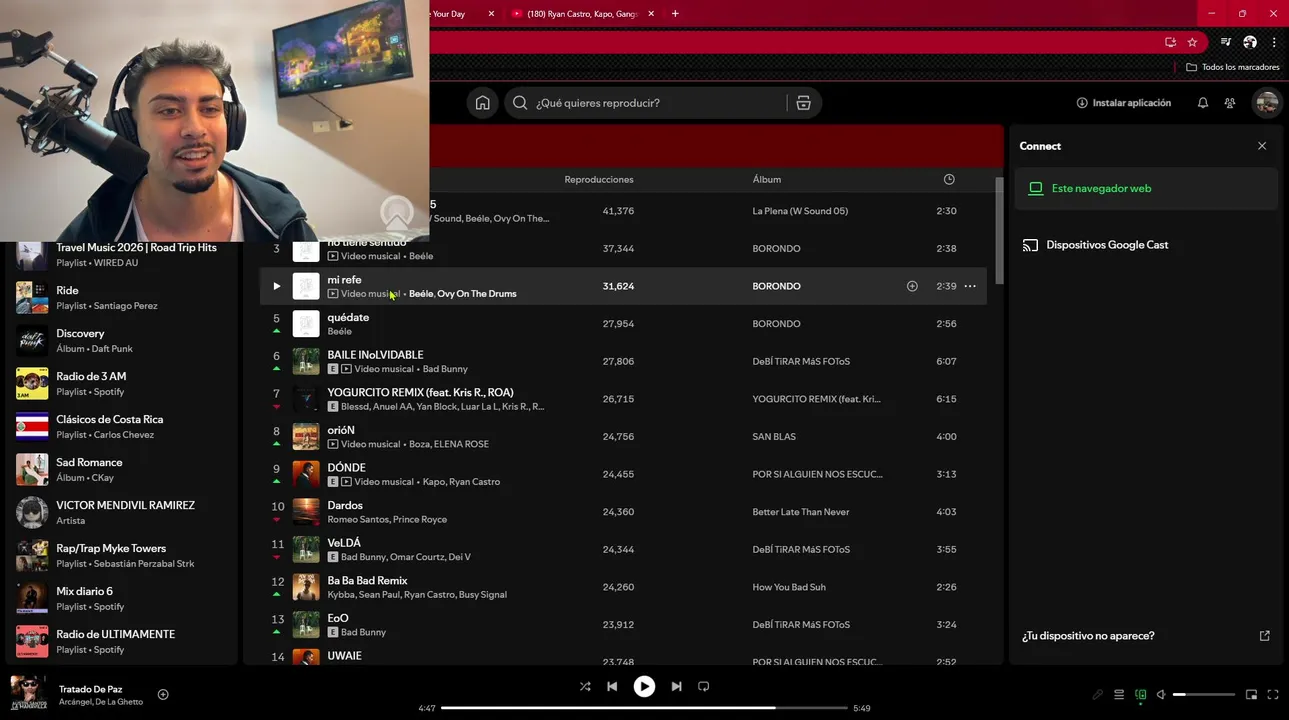Open the 'Ride' playlist by Santiago Perez
Screen dimensions: 1289x720
click(x=122, y=297)
